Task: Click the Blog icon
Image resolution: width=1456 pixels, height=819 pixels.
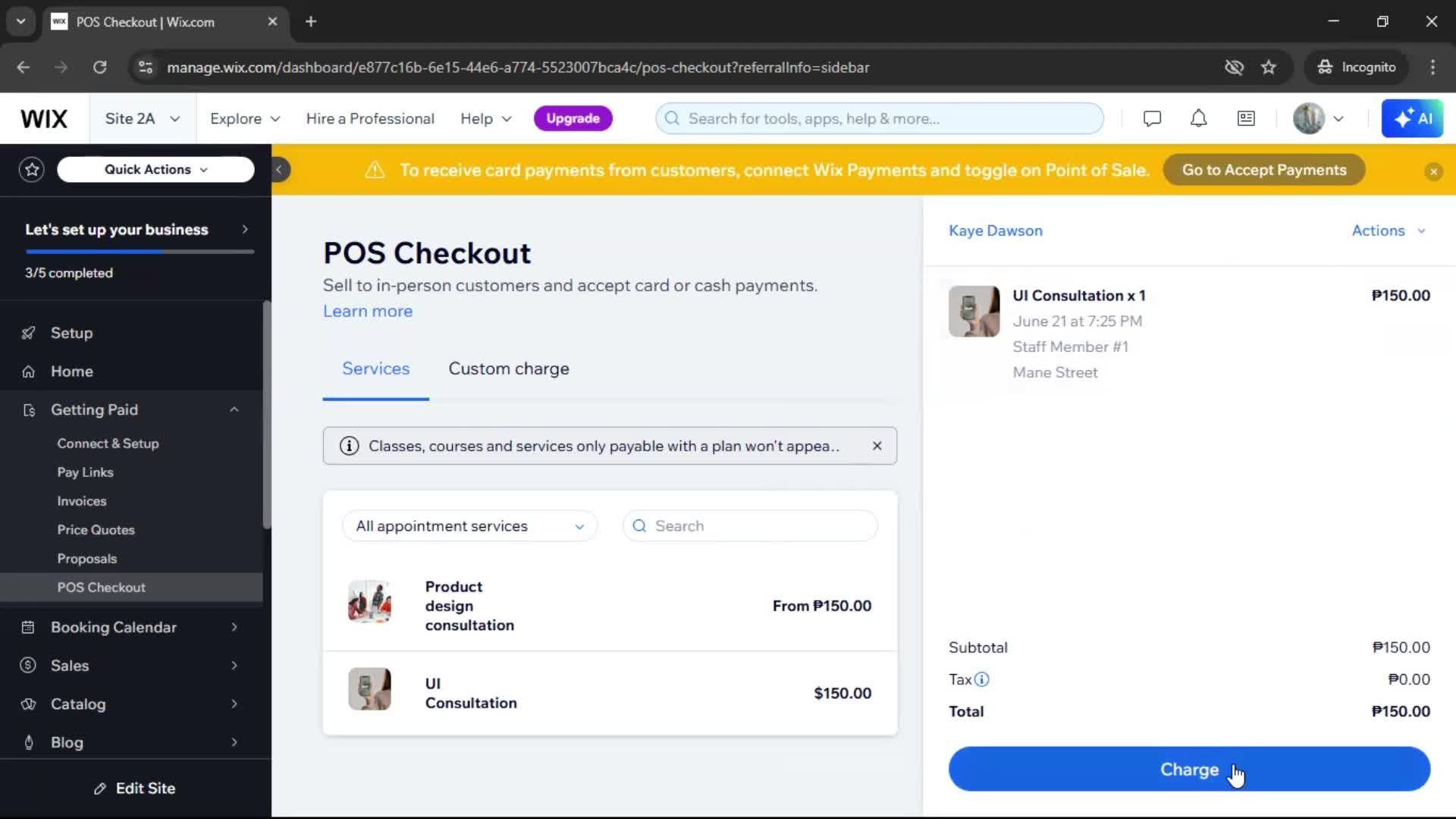Action: (x=29, y=742)
